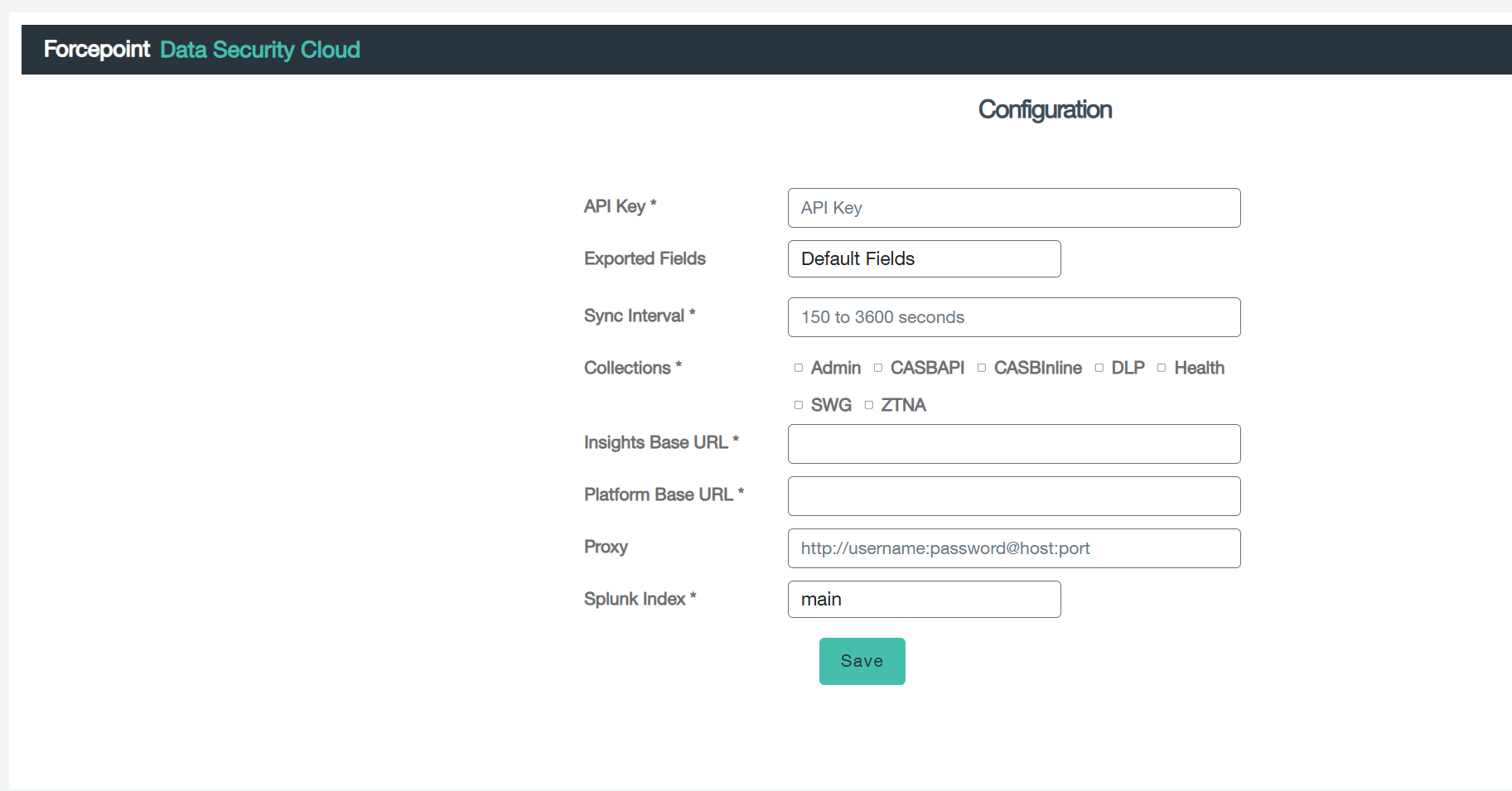Tick the CASBAPI collection checkbox
Image resolution: width=1512 pixels, height=791 pixels.
click(878, 368)
